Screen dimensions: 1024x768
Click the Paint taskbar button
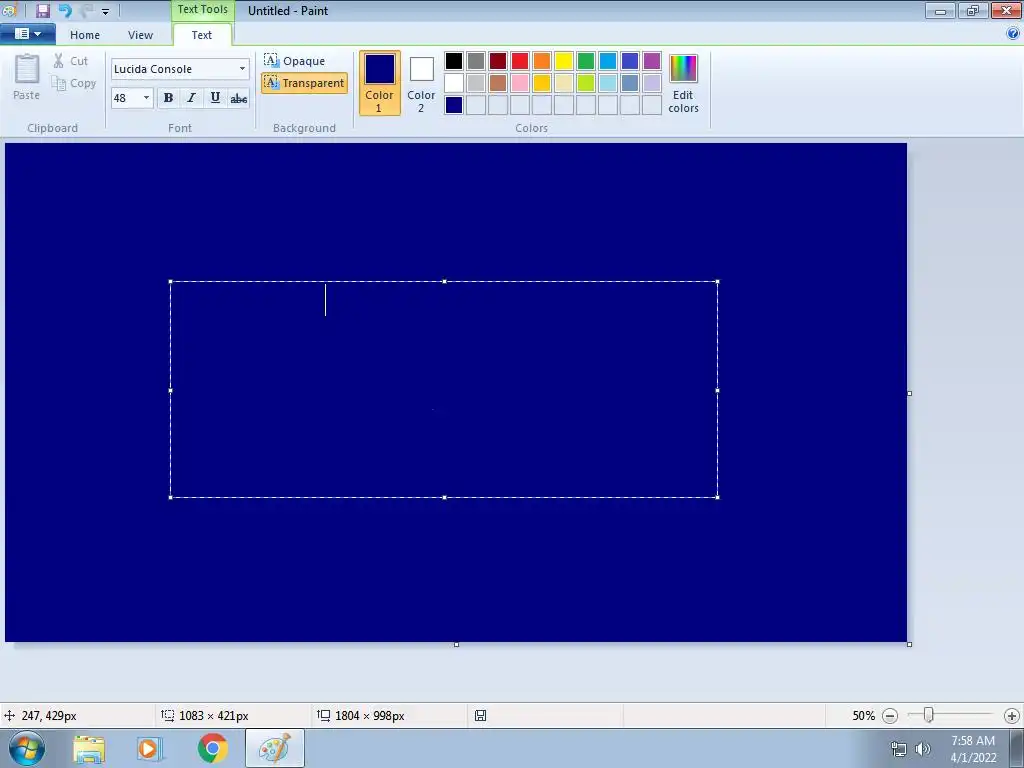(x=275, y=748)
